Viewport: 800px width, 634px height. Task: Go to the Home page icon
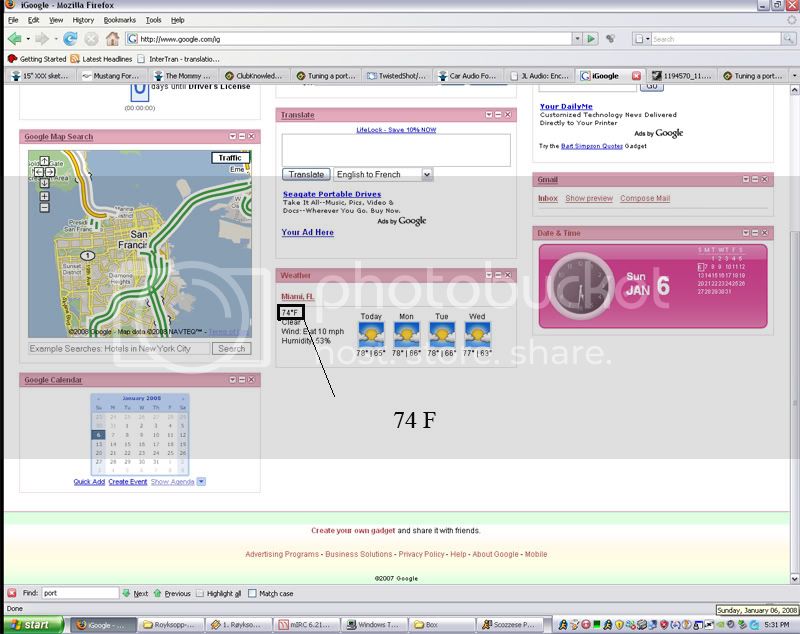(112, 39)
